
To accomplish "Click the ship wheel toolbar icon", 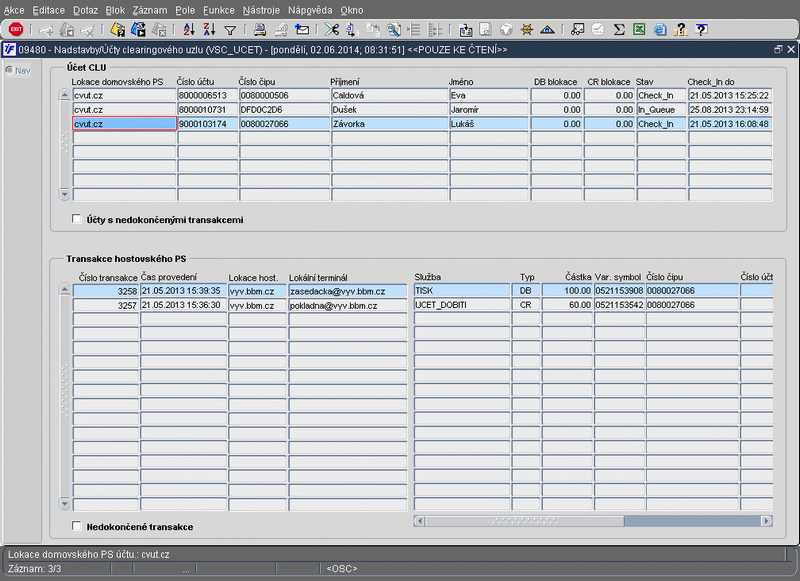I will pos(527,30).
